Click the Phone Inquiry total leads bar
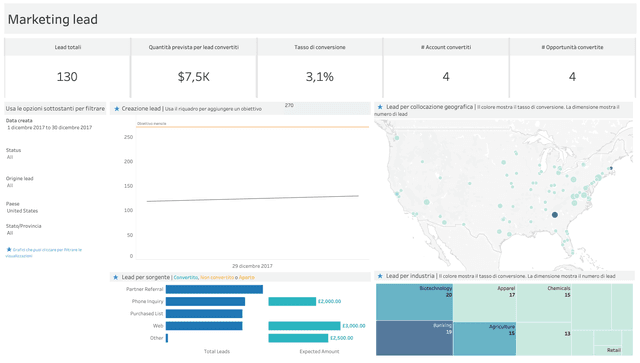The width and height of the screenshot is (640, 363). (x=205, y=301)
